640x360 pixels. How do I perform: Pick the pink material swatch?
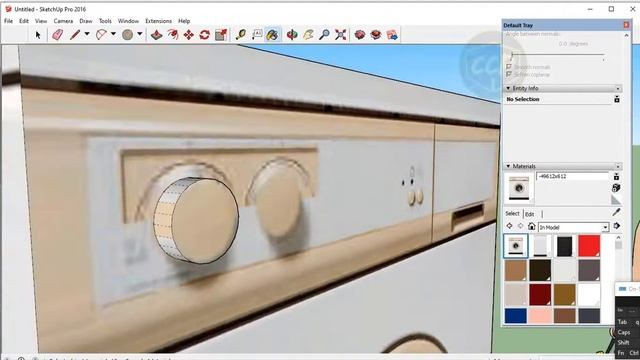540,316
